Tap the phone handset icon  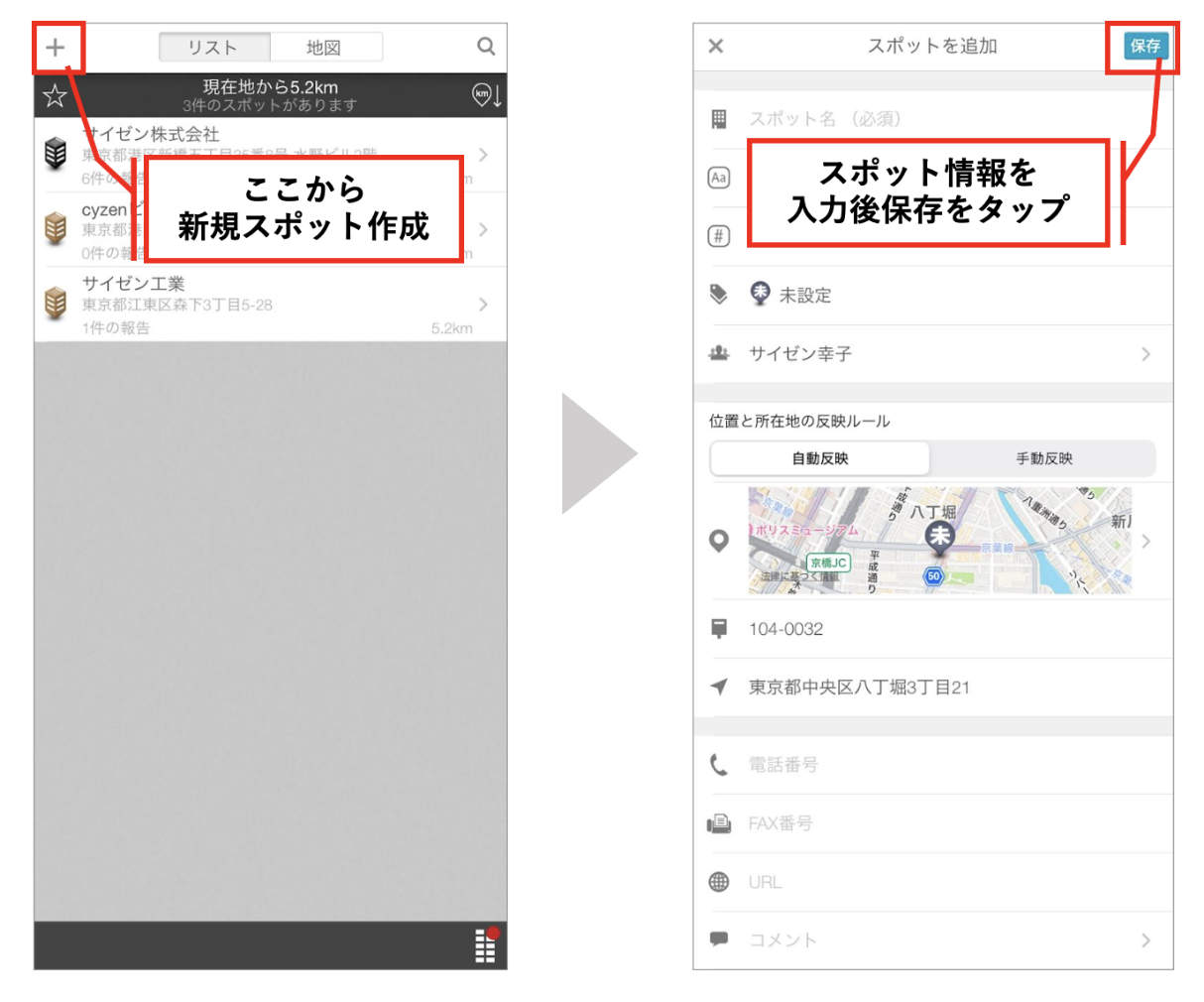pyautogui.click(x=719, y=765)
